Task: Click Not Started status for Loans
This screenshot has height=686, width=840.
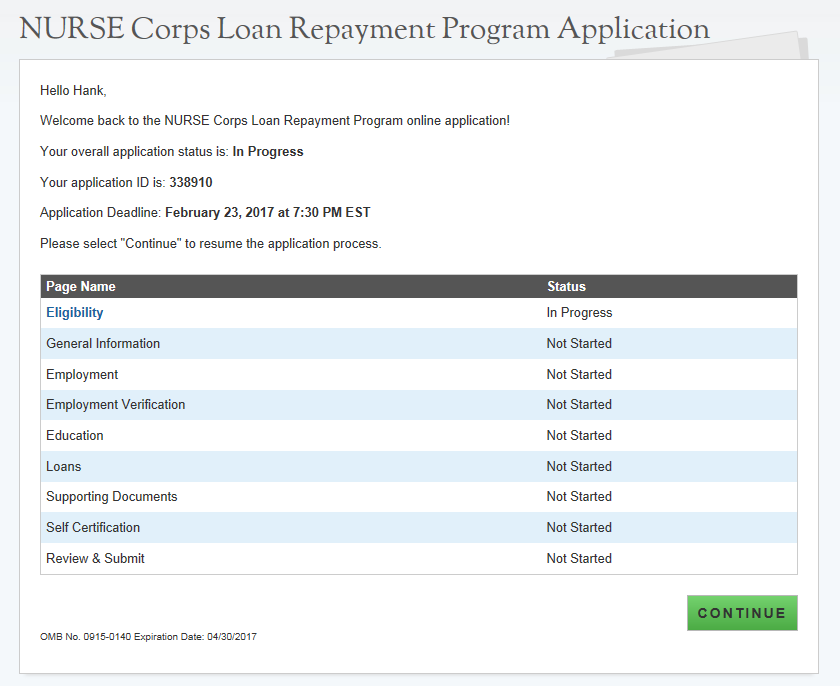Action: point(579,466)
